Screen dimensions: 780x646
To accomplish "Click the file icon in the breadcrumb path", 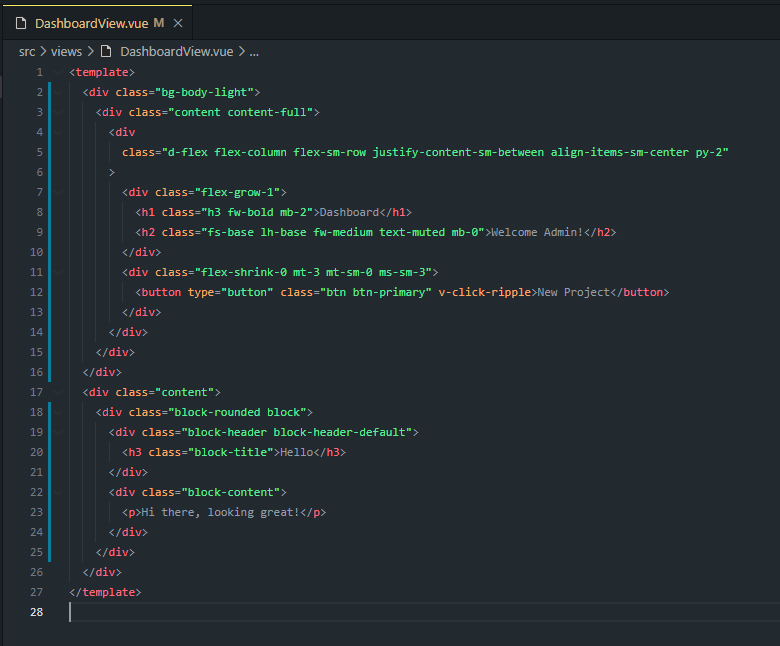I will (x=106, y=51).
